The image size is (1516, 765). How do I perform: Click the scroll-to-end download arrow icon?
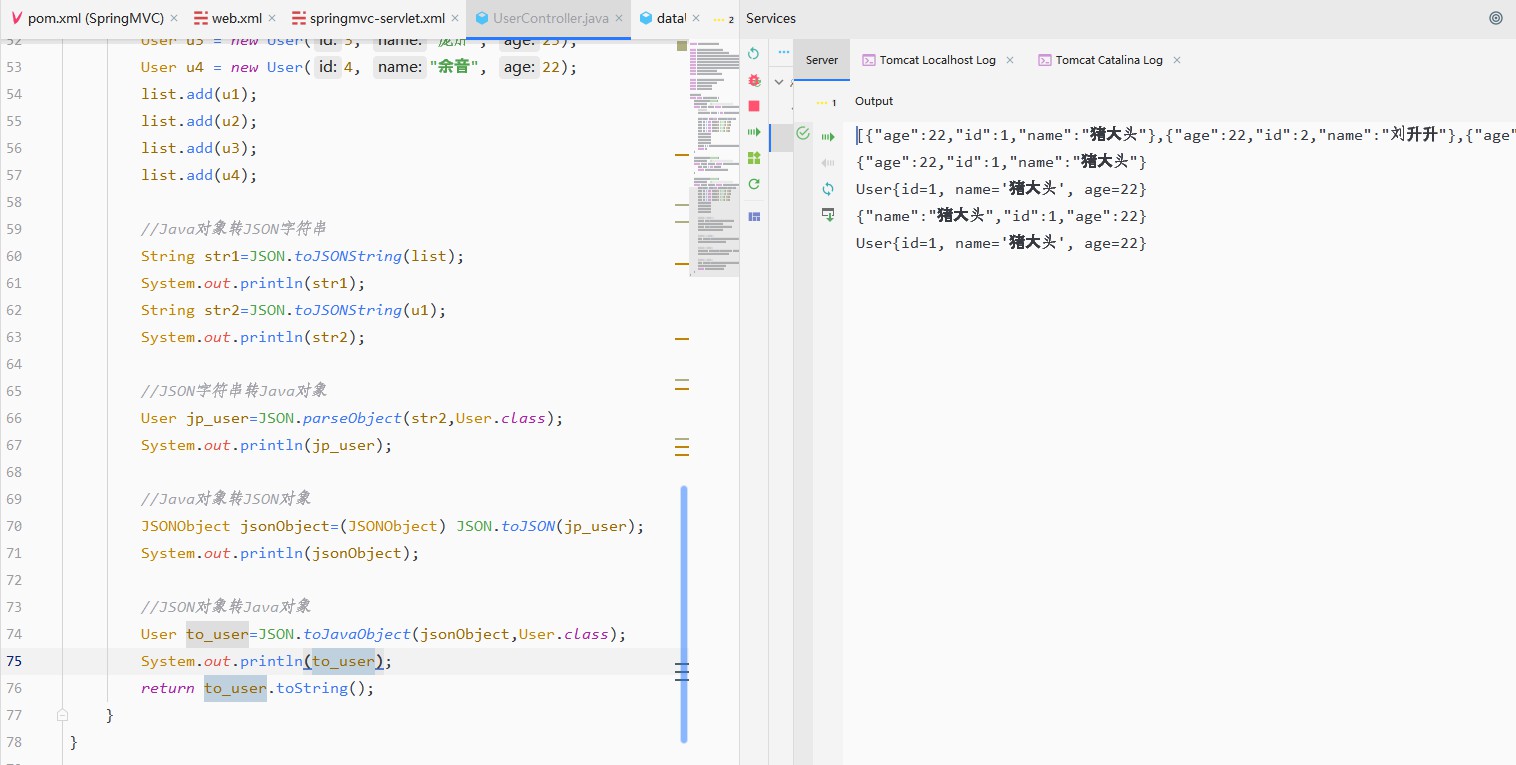point(828,215)
